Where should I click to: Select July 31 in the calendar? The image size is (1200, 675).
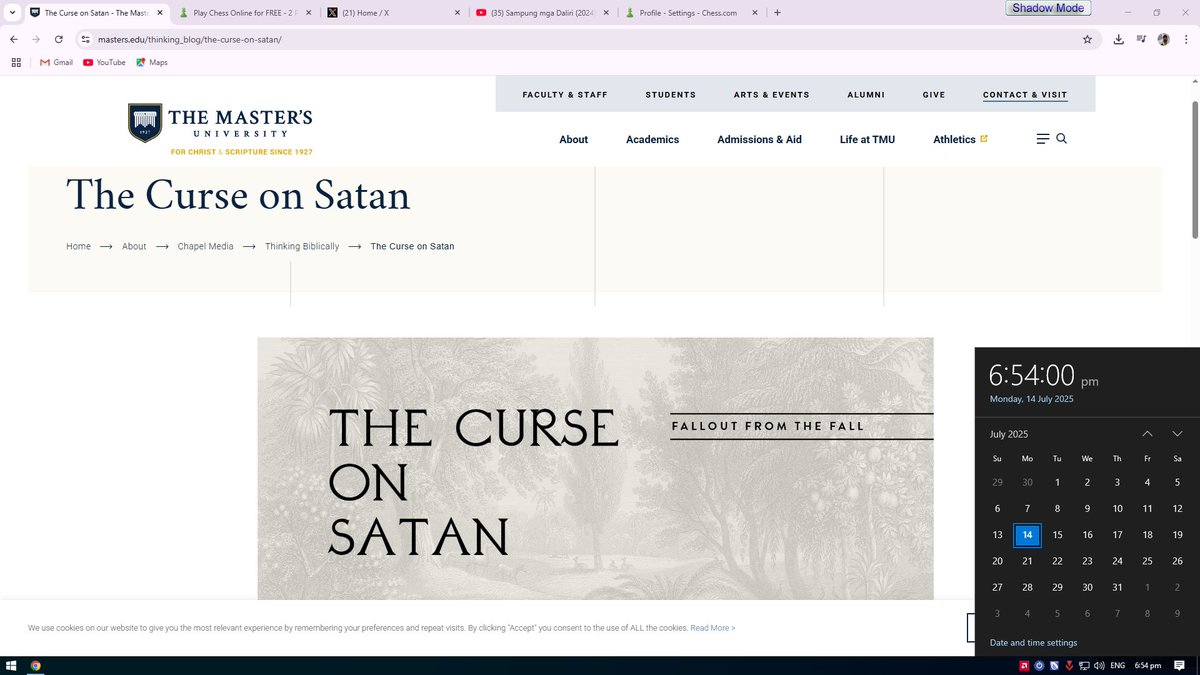tap(1117, 587)
